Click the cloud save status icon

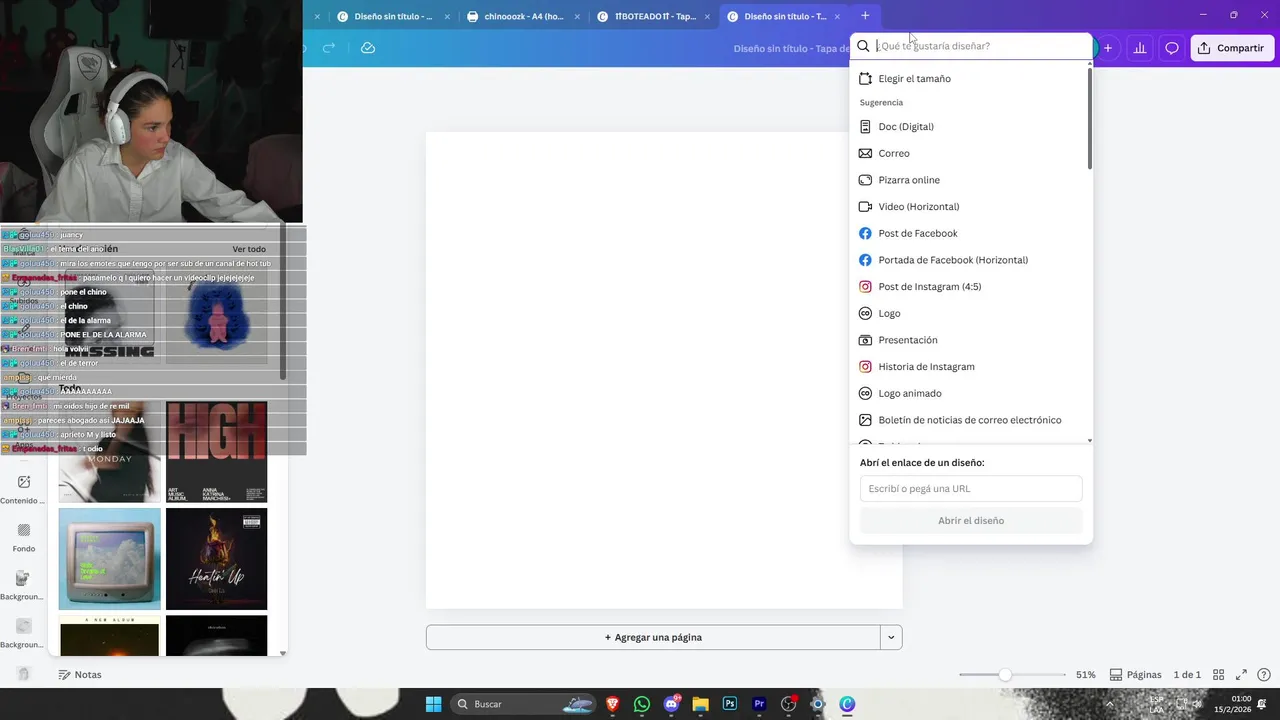(368, 48)
